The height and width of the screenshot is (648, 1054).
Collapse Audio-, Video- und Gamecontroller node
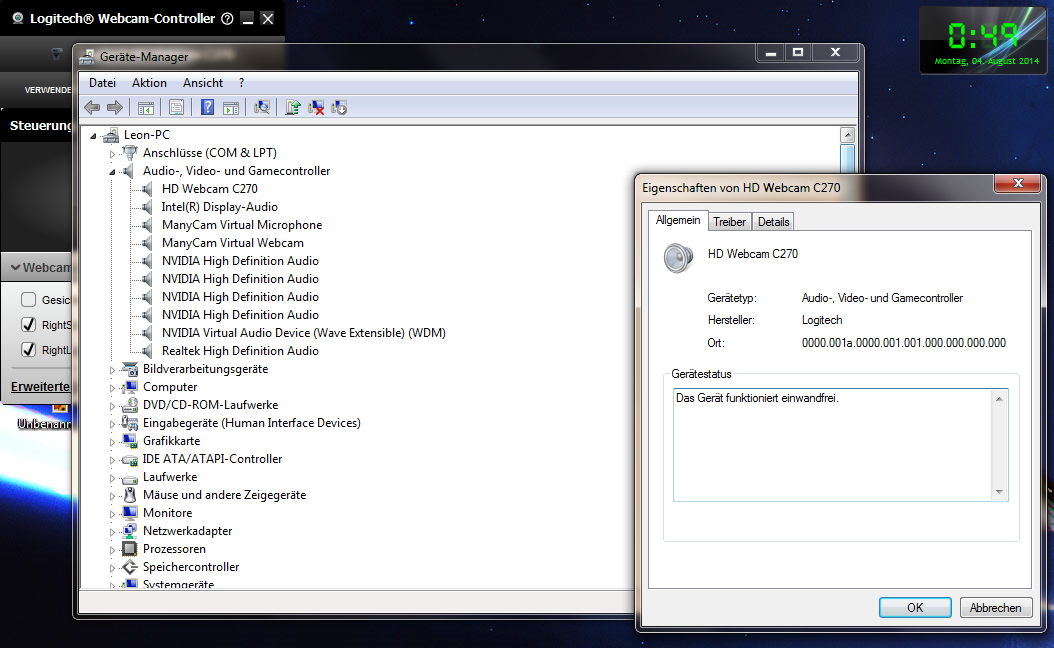[x=112, y=172]
